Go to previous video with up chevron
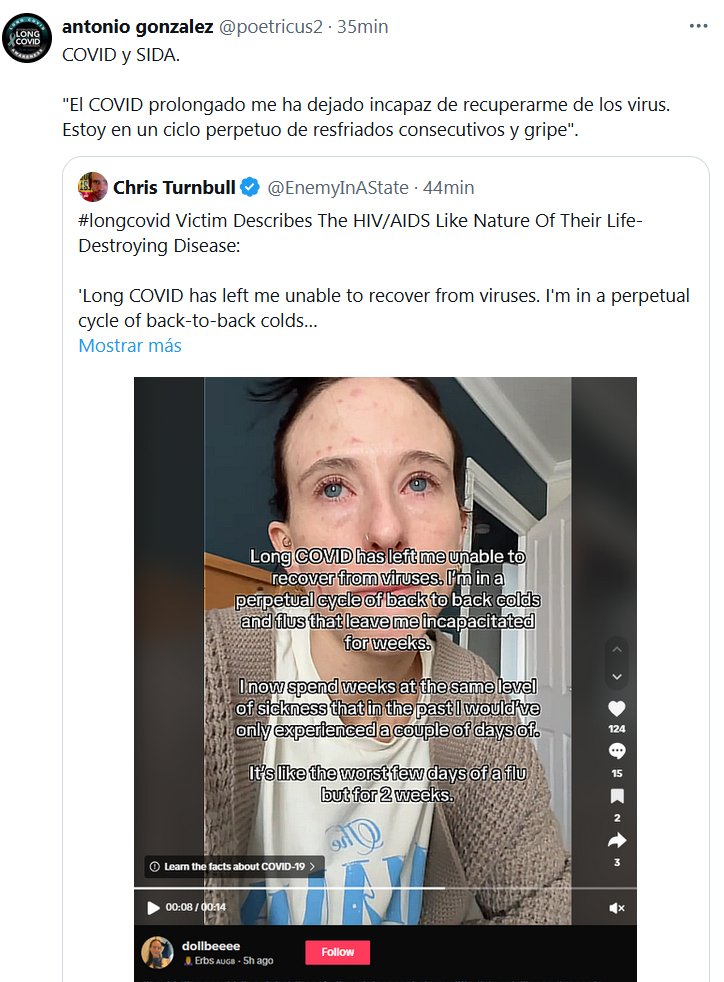 [x=617, y=650]
